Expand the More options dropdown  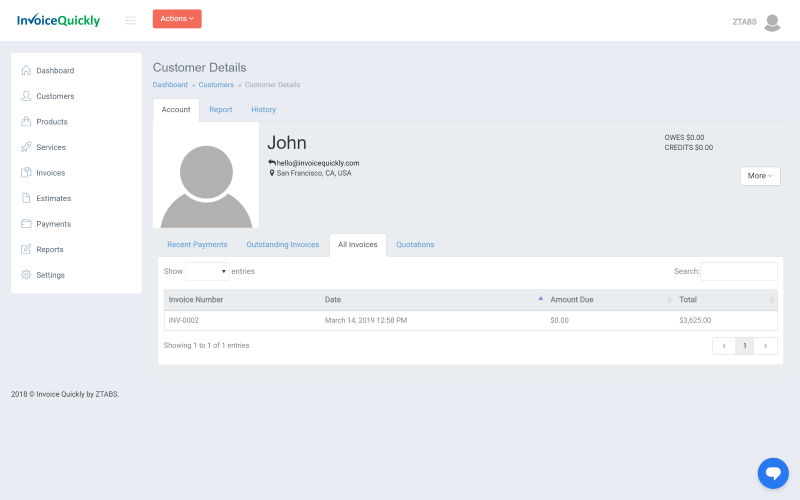pyautogui.click(x=760, y=176)
